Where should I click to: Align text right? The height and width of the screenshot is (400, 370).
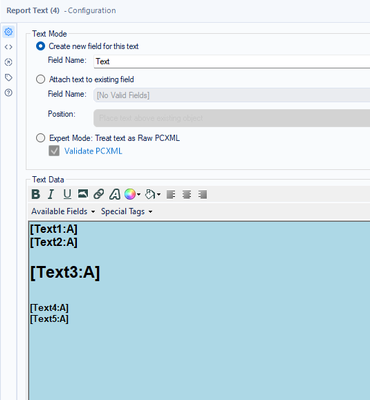click(x=202, y=194)
